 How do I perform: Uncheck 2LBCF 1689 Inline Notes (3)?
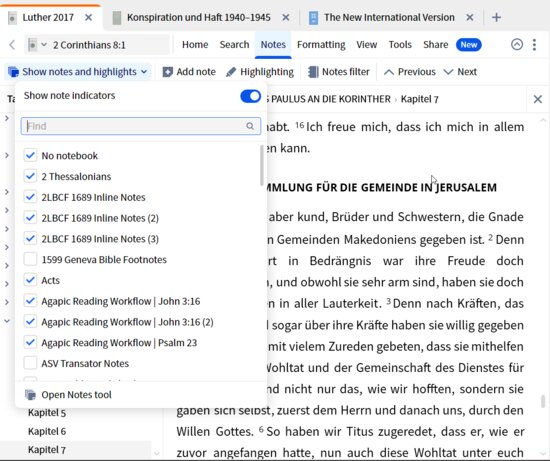[30, 239]
